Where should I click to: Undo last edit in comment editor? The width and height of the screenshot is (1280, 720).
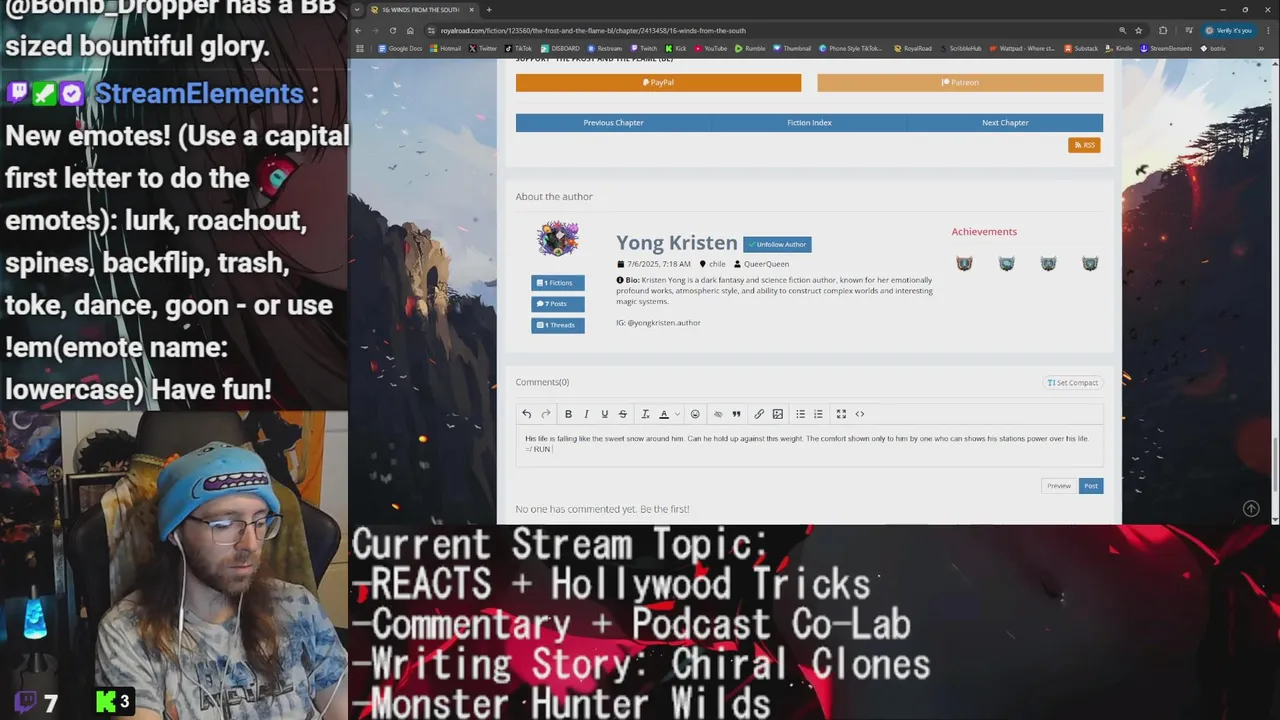[x=527, y=414]
